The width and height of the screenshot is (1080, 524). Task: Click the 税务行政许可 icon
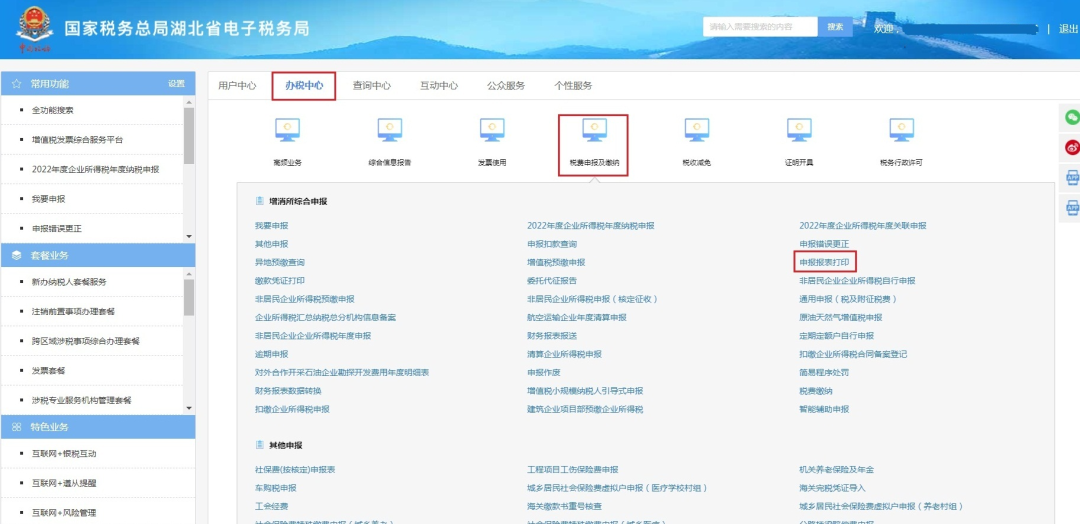click(901, 130)
